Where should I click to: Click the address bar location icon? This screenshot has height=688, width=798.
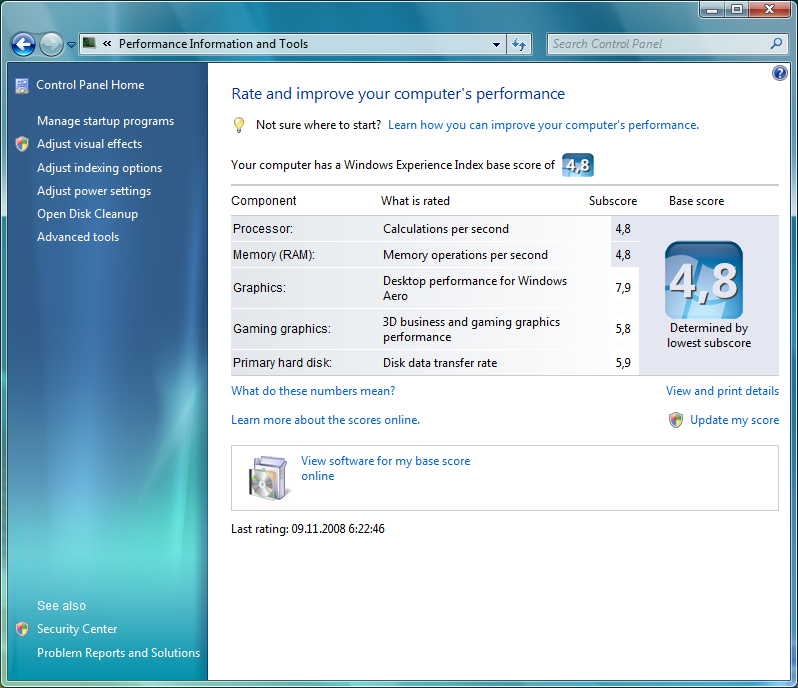click(90, 43)
